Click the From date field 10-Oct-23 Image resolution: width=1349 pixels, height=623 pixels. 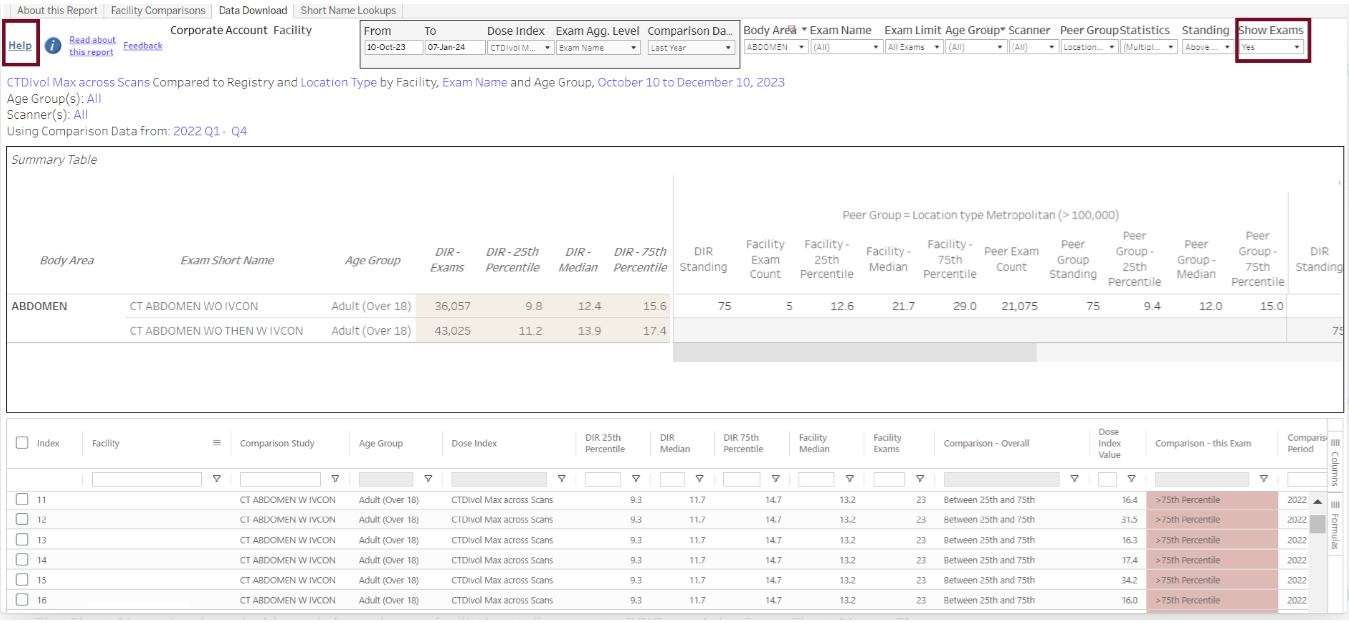tap(391, 48)
